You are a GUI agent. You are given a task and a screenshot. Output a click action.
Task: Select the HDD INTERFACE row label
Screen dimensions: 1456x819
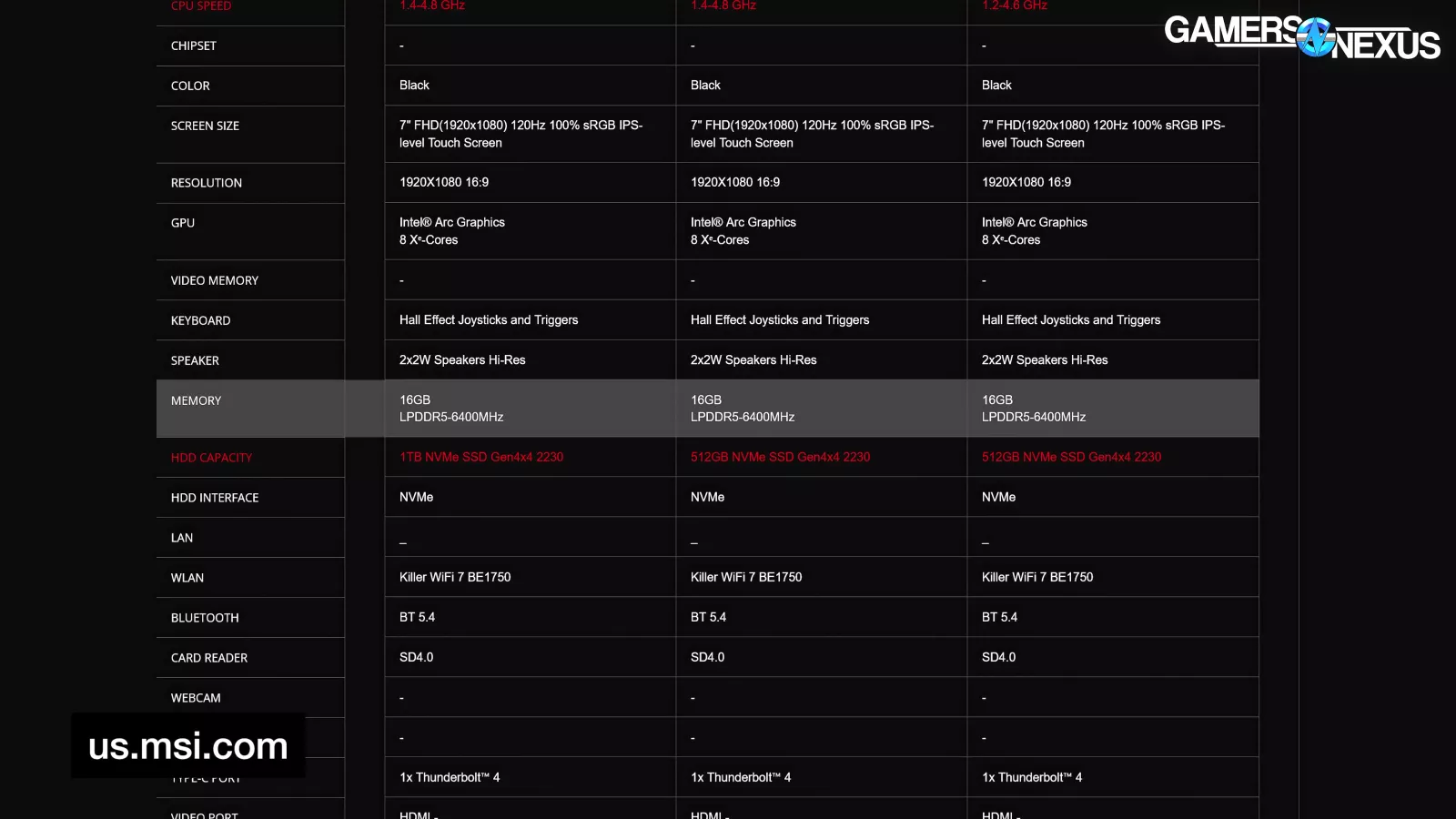tap(215, 498)
